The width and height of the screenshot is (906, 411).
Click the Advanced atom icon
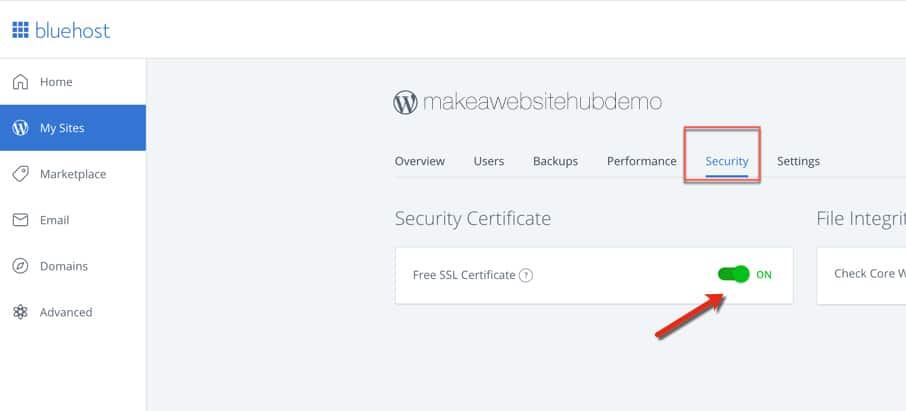coord(20,312)
